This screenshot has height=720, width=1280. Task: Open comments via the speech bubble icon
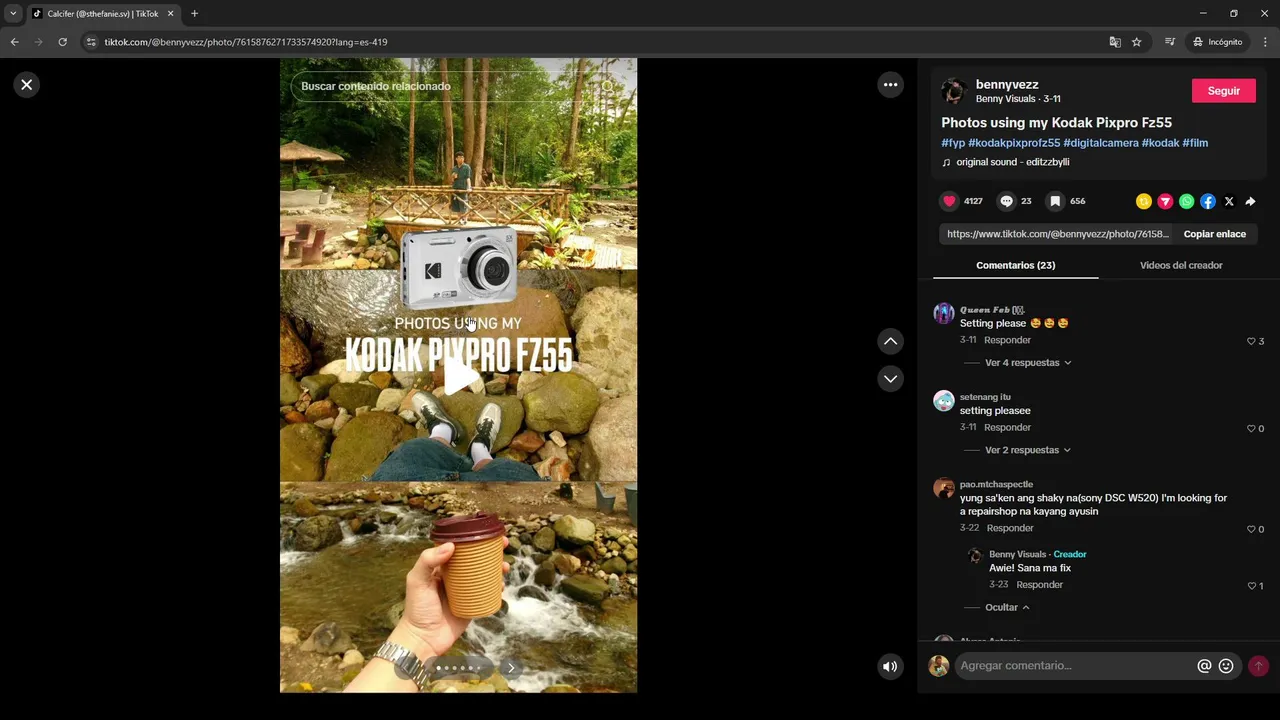pyautogui.click(x=1006, y=201)
